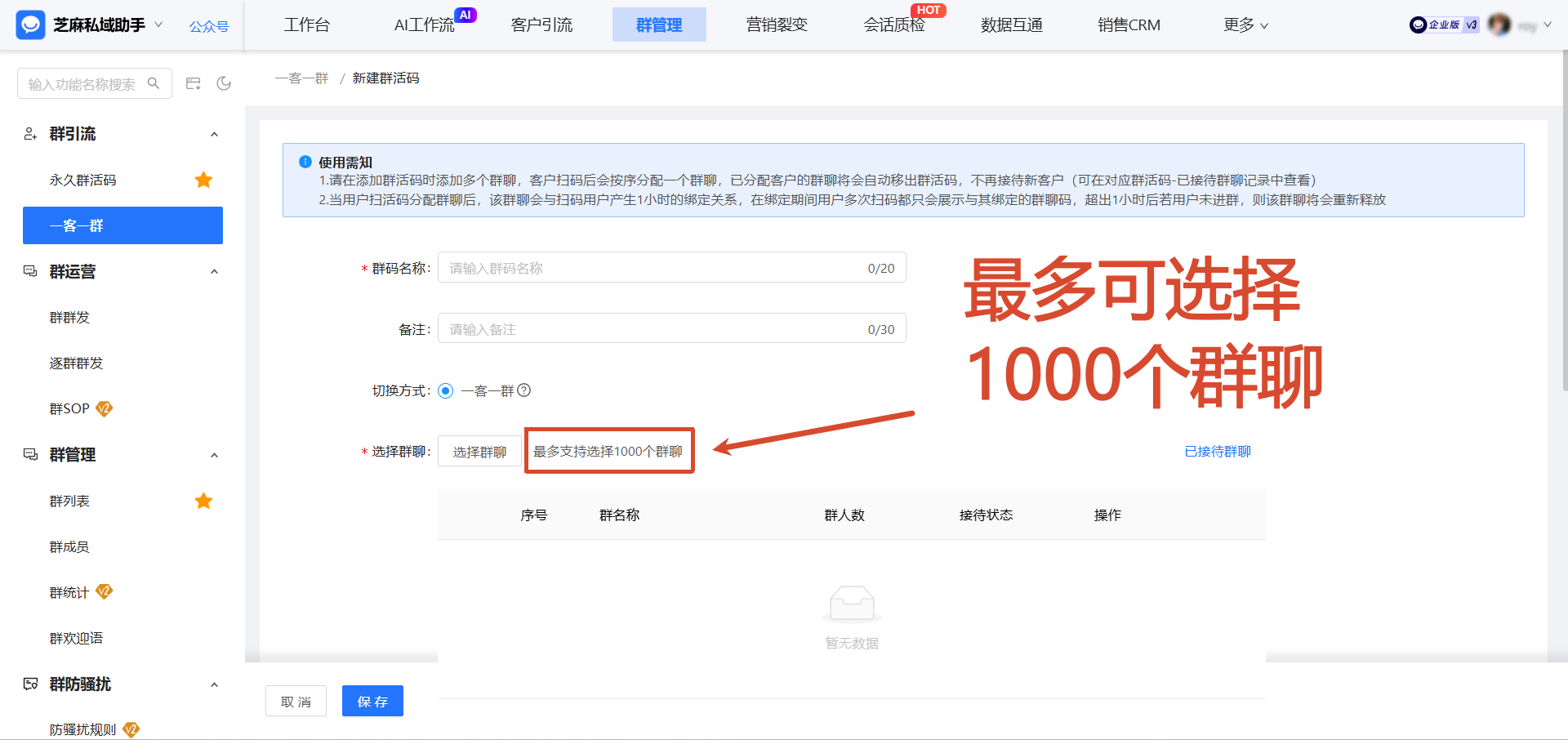Click the orange star beside 永久群活码
This screenshot has height=740, width=1568.
(203, 180)
